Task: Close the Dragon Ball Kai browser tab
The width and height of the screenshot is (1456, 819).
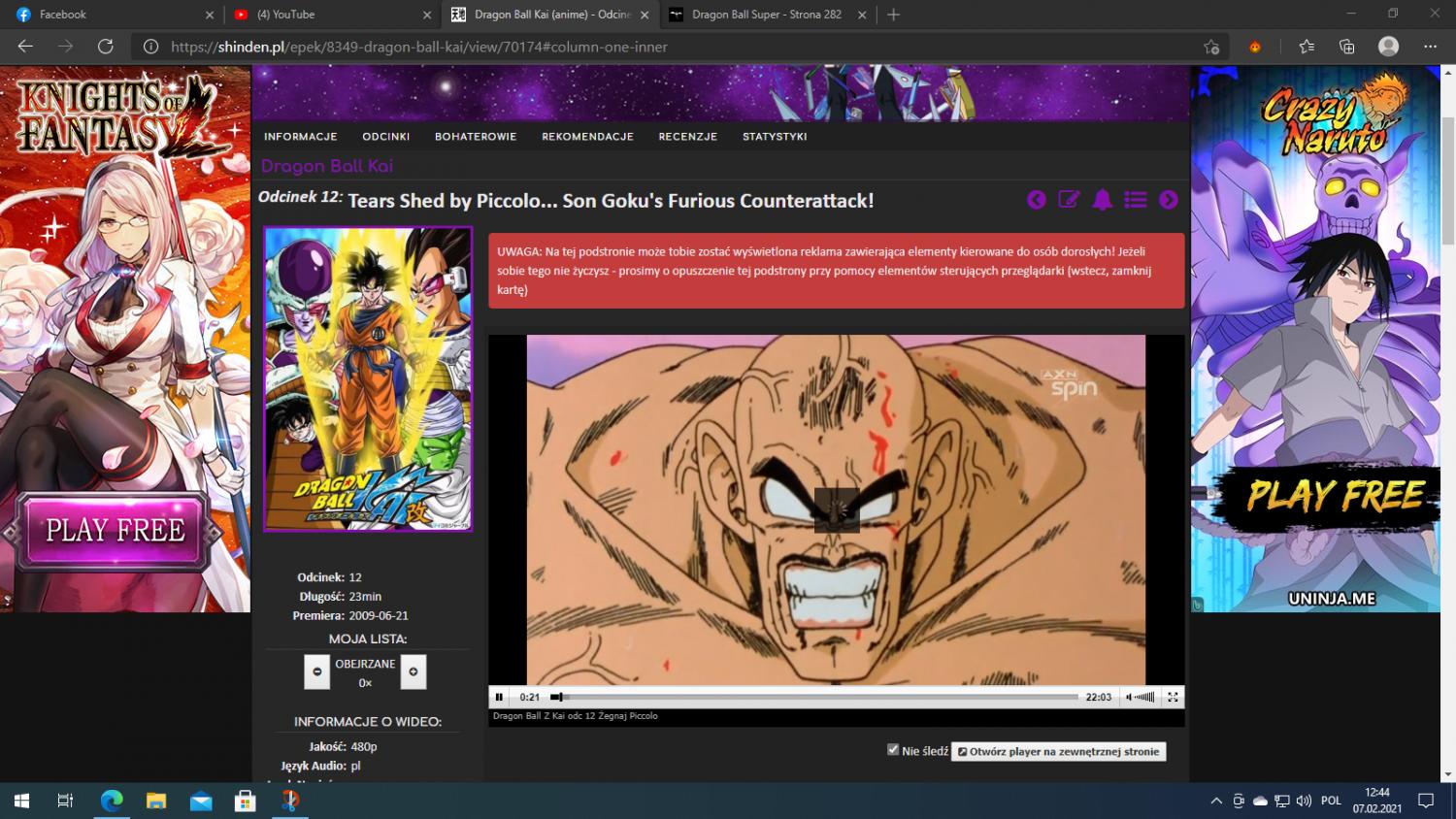Action: point(645,15)
